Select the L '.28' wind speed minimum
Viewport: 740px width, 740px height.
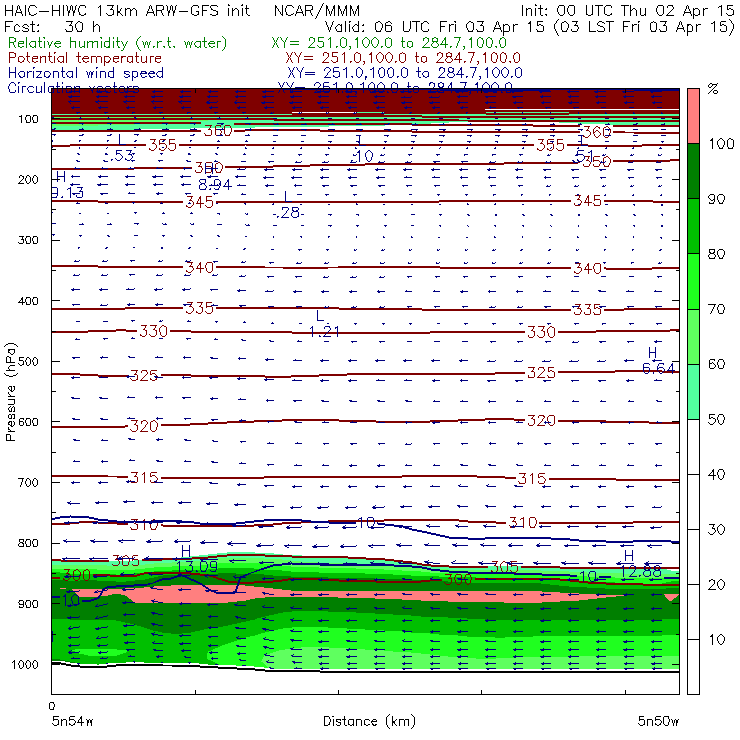point(288,206)
